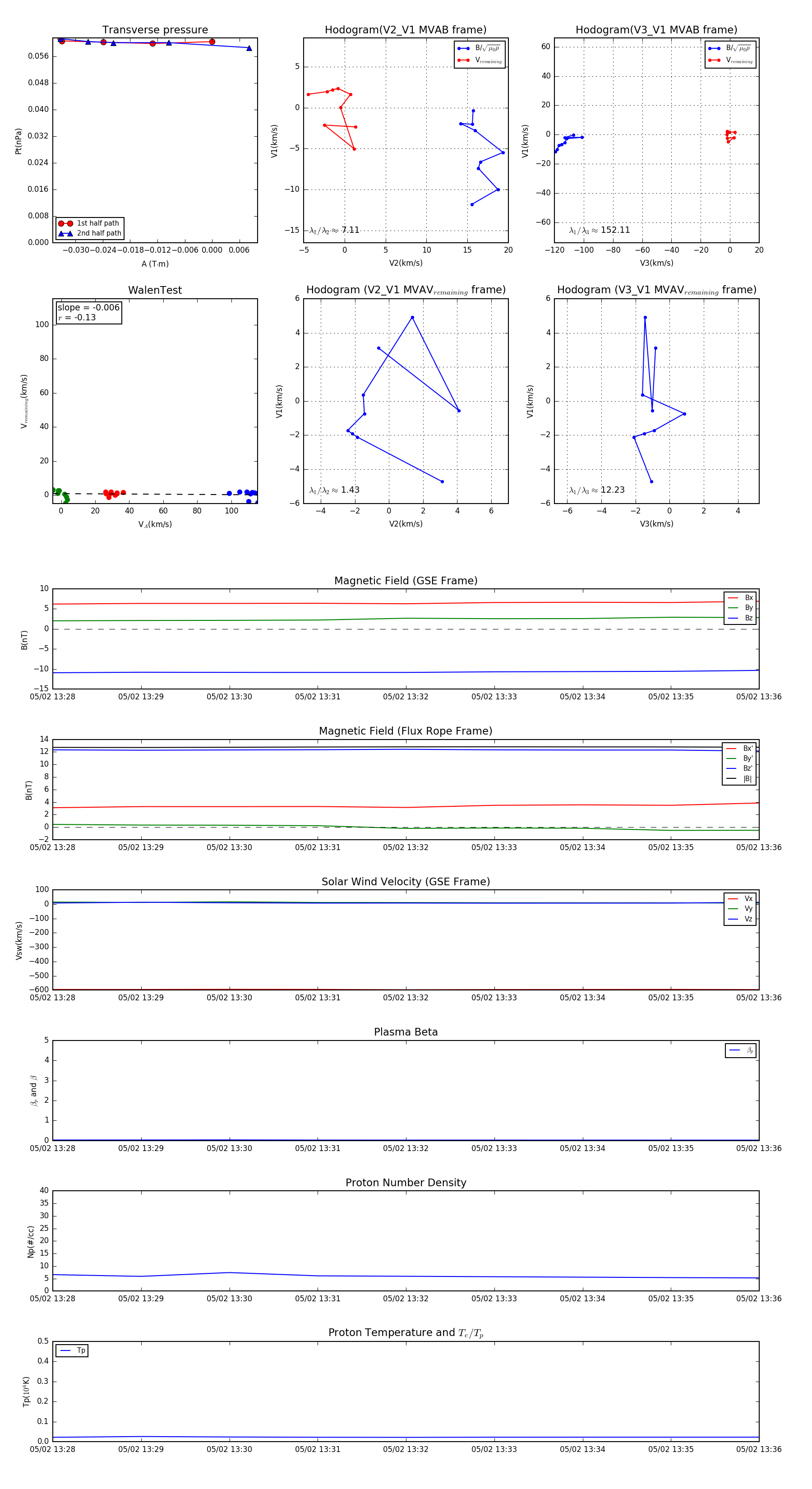Screen dimensions: 812x1489
Task: Click the "Bx" legend entry in GSE plot
Action: (x=740, y=598)
